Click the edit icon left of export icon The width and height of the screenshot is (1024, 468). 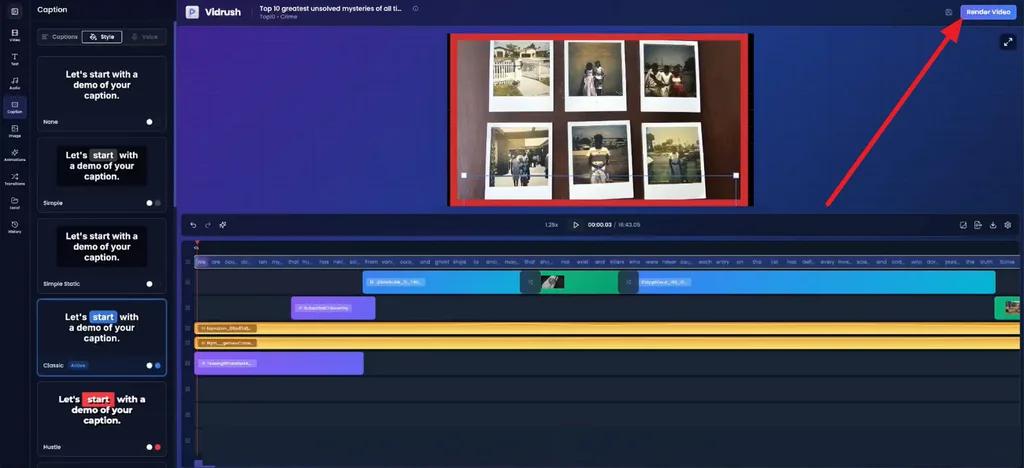click(963, 225)
